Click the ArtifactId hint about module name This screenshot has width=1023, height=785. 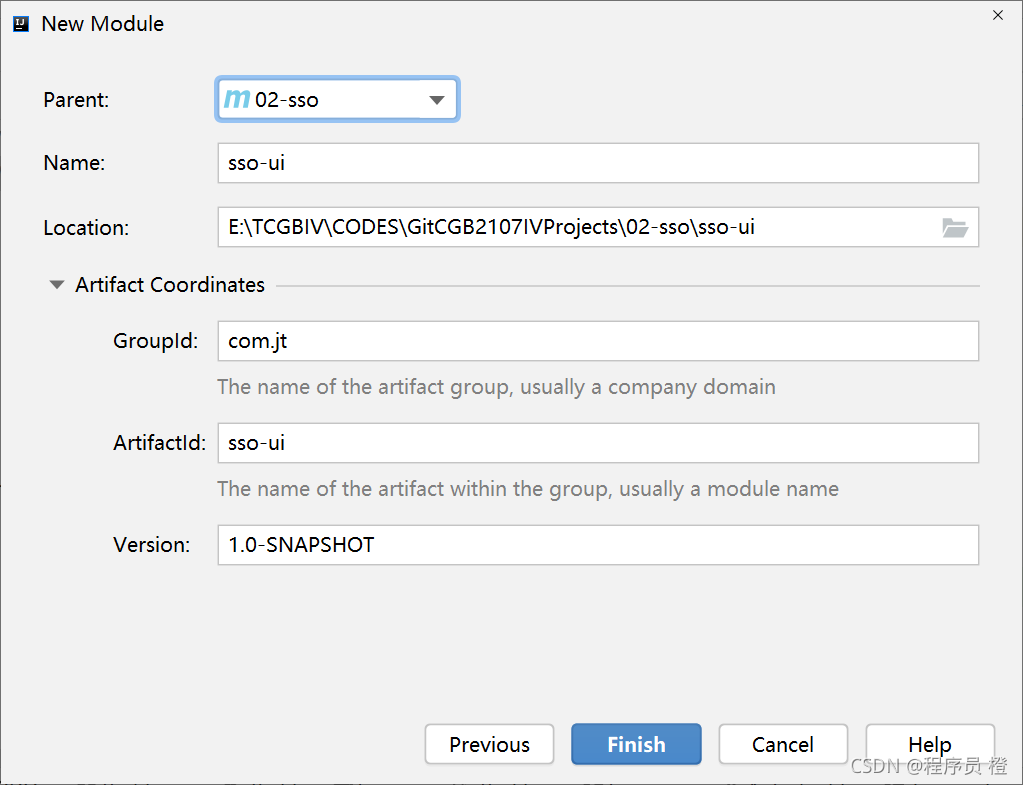pos(528,489)
